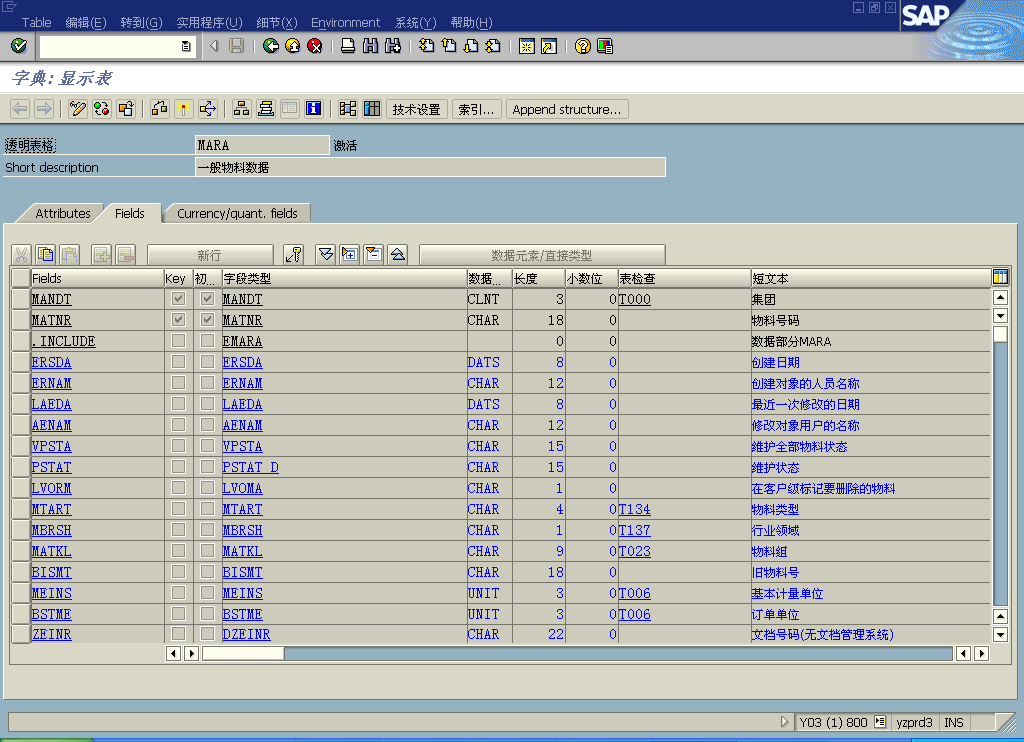Viewport: 1024px width, 742px height.
Task: Toggle the initial values checkbox for BSTME
Action: [207, 613]
